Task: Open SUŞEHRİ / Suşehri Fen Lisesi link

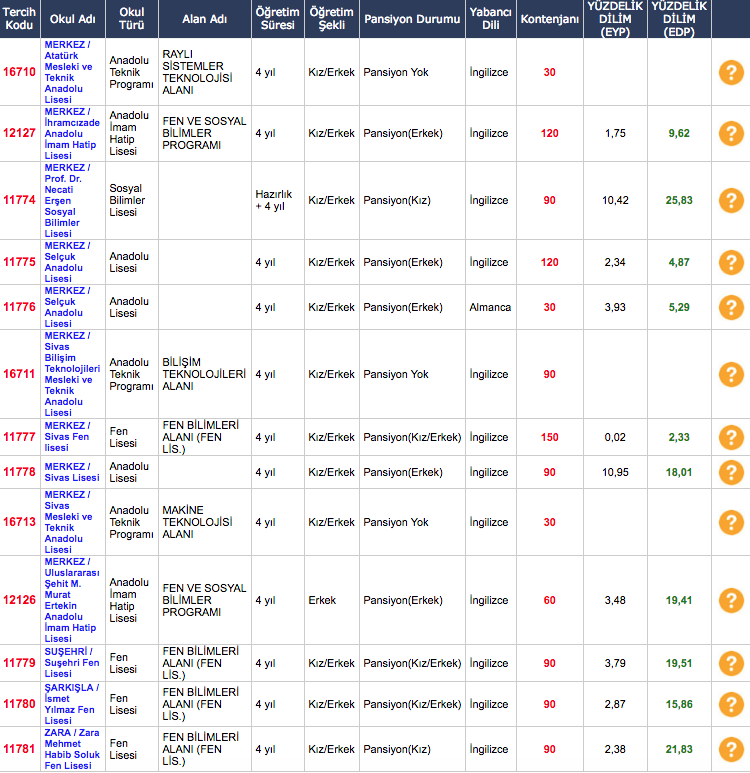Action: pyautogui.click(x=72, y=663)
